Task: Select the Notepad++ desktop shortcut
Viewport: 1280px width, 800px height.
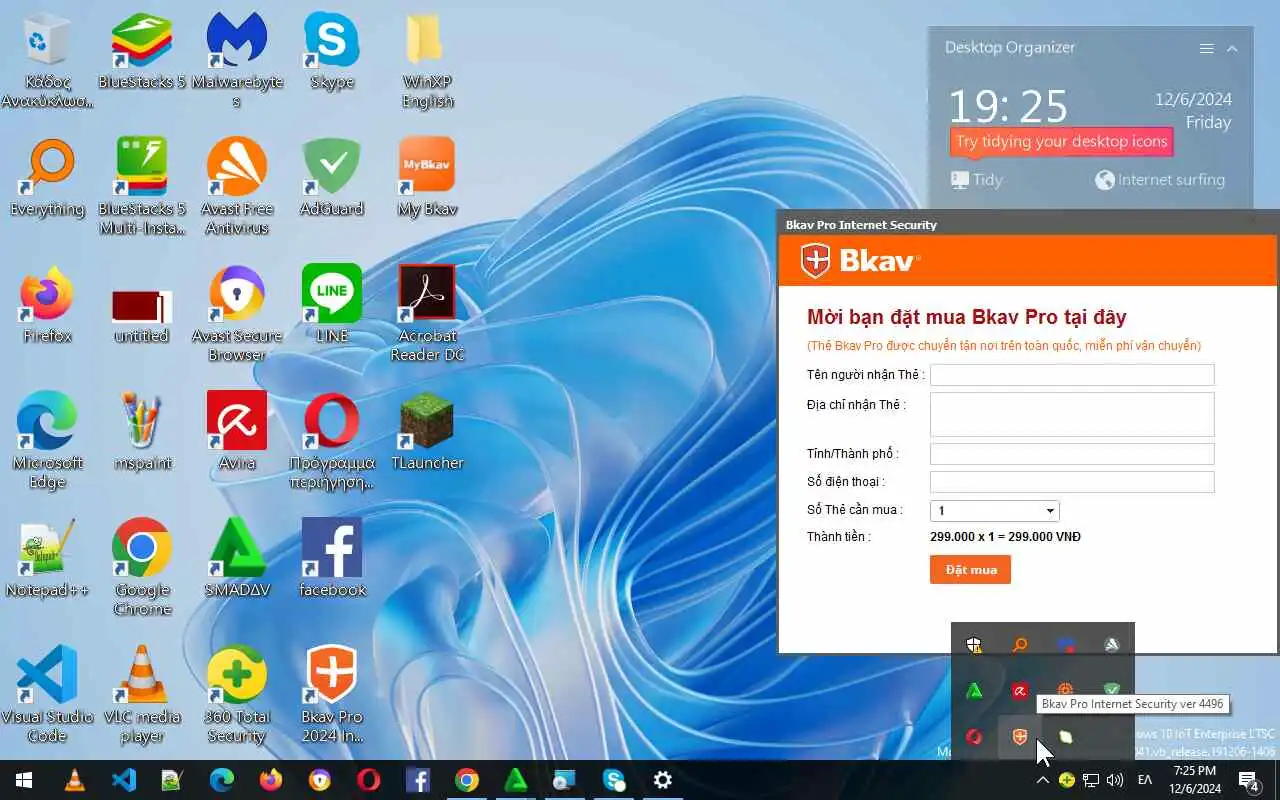Action: click(47, 559)
